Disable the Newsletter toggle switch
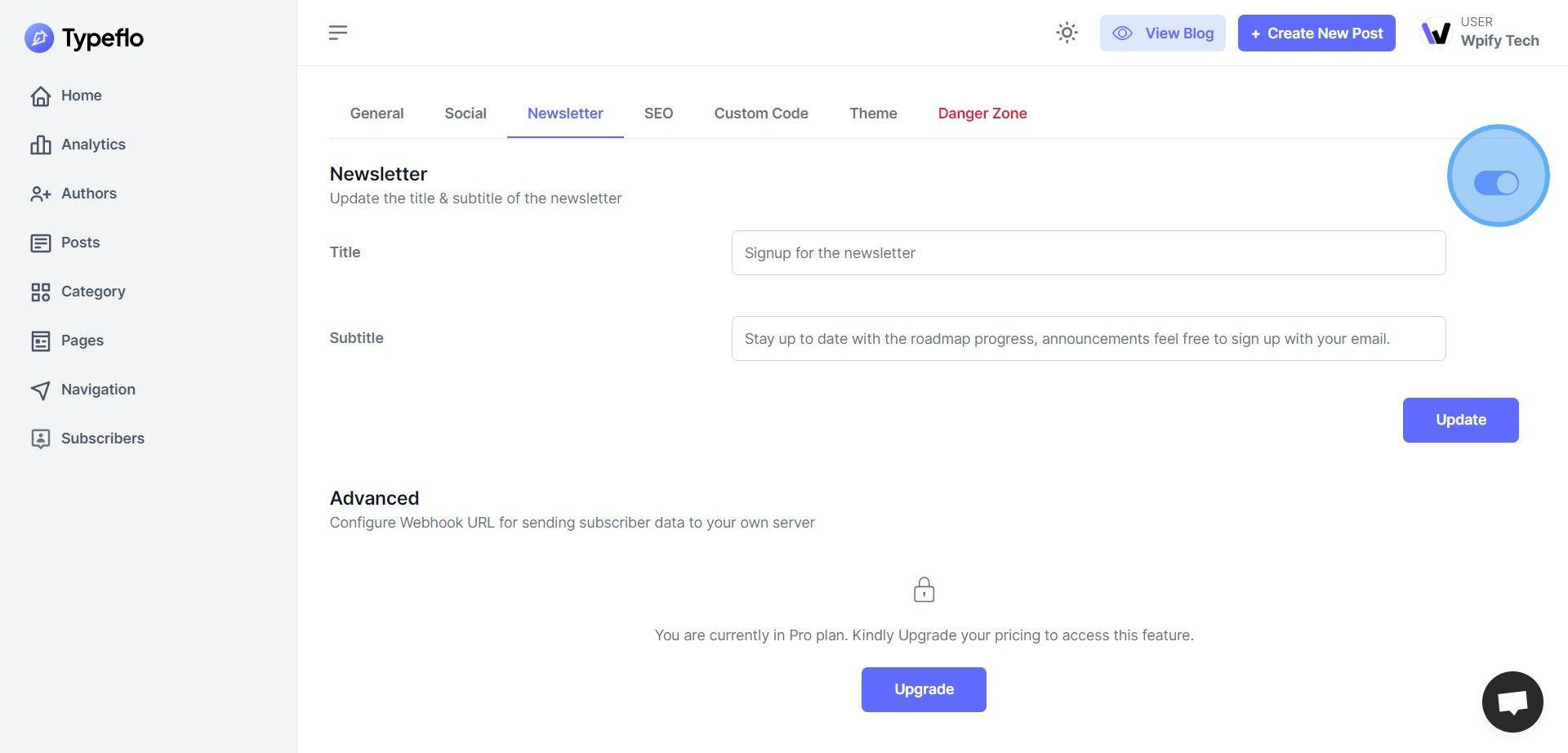1568x753 pixels. point(1496,183)
